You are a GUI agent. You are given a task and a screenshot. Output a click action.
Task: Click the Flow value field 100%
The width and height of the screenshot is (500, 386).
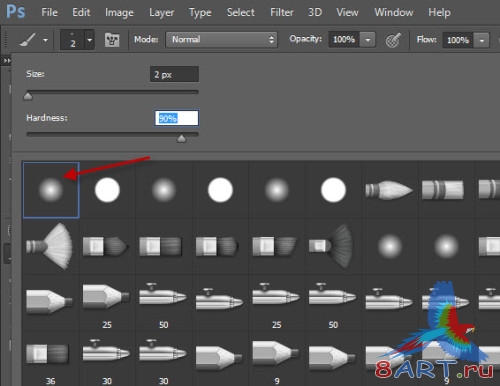[x=458, y=40]
